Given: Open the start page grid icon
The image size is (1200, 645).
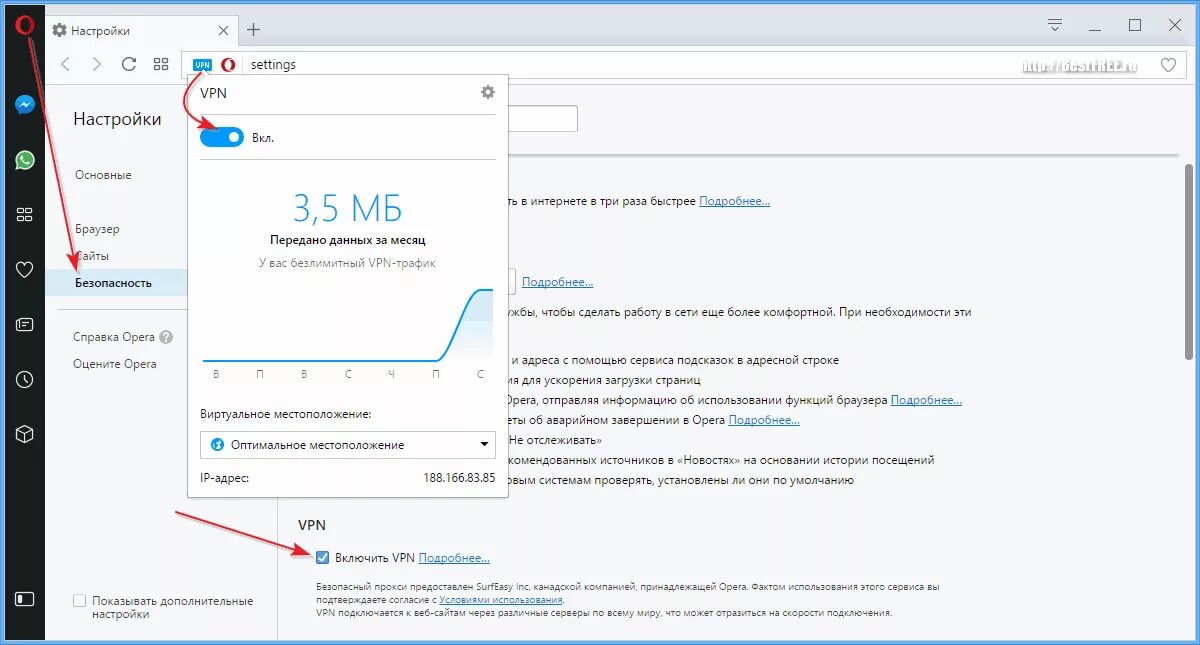Looking at the screenshot, I should (x=161, y=64).
